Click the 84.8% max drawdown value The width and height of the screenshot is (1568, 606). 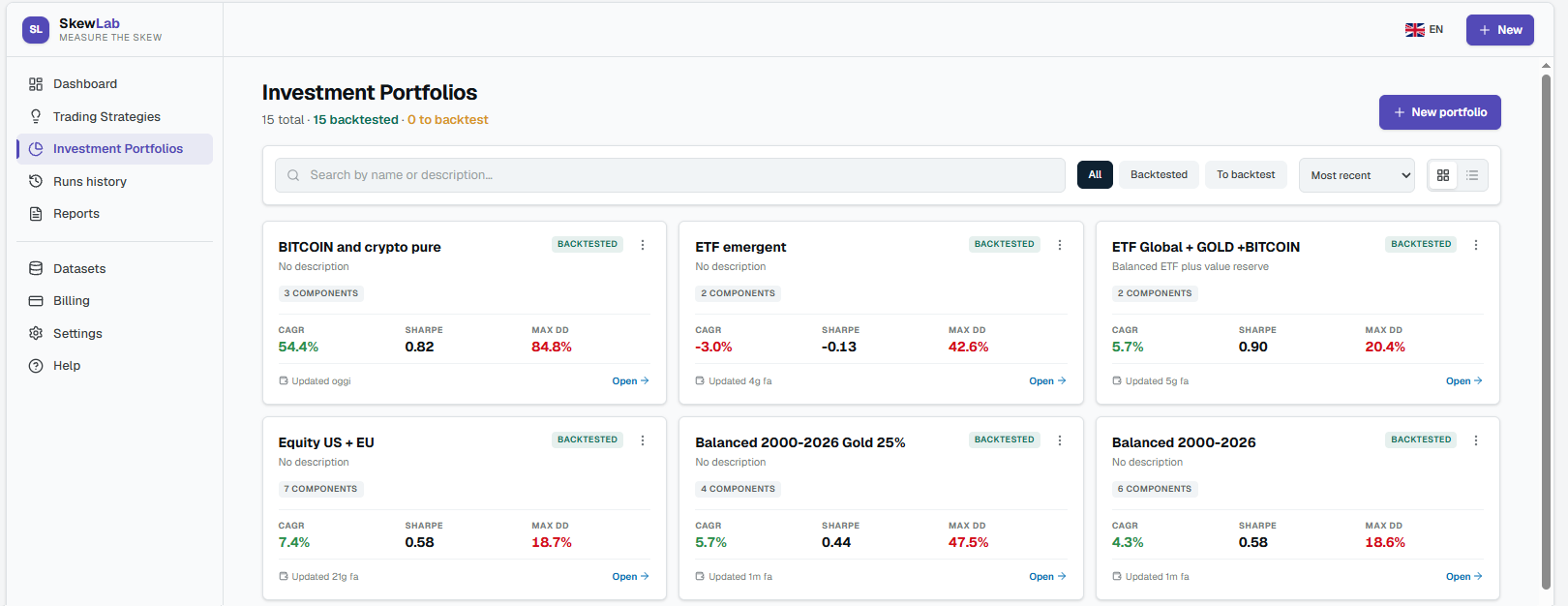552,347
